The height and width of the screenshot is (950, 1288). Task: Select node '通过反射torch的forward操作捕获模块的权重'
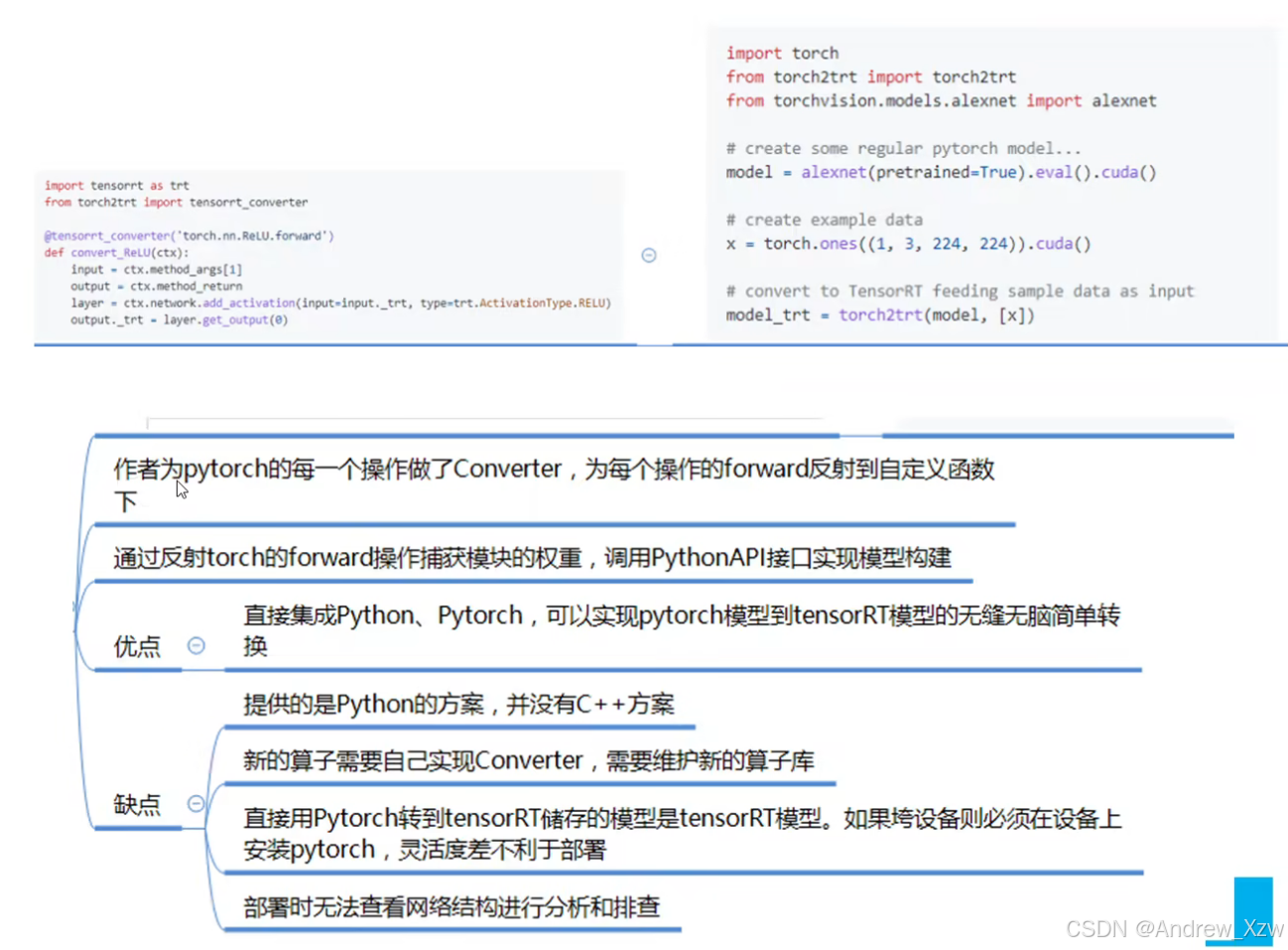pyautogui.click(x=532, y=557)
